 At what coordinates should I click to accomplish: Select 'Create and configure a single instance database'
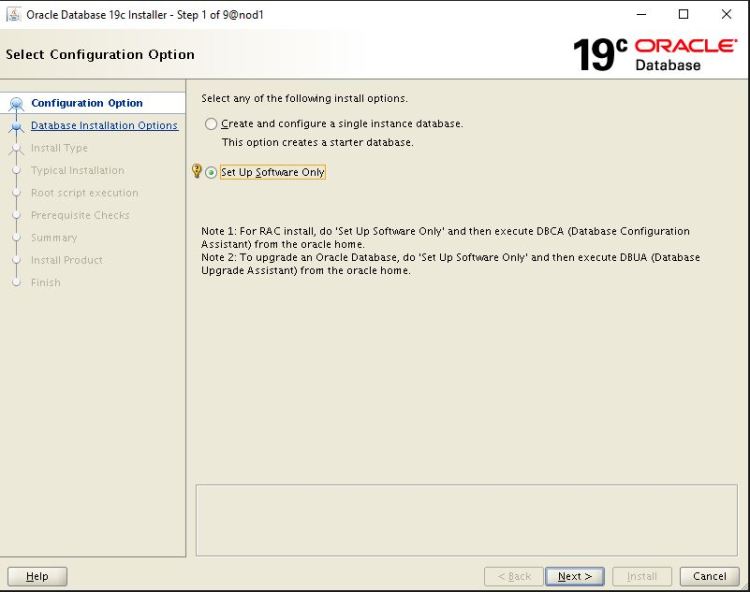(x=211, y=124)
